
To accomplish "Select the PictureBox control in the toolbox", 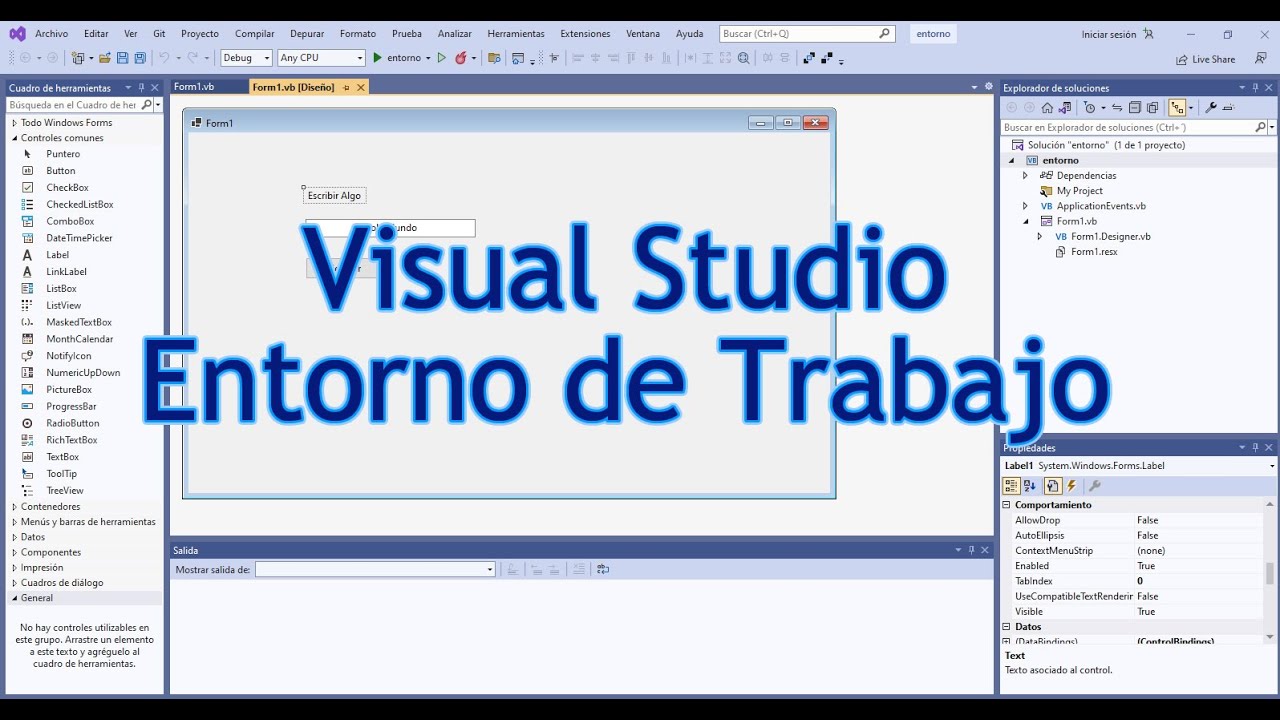I will coord(69,390).
